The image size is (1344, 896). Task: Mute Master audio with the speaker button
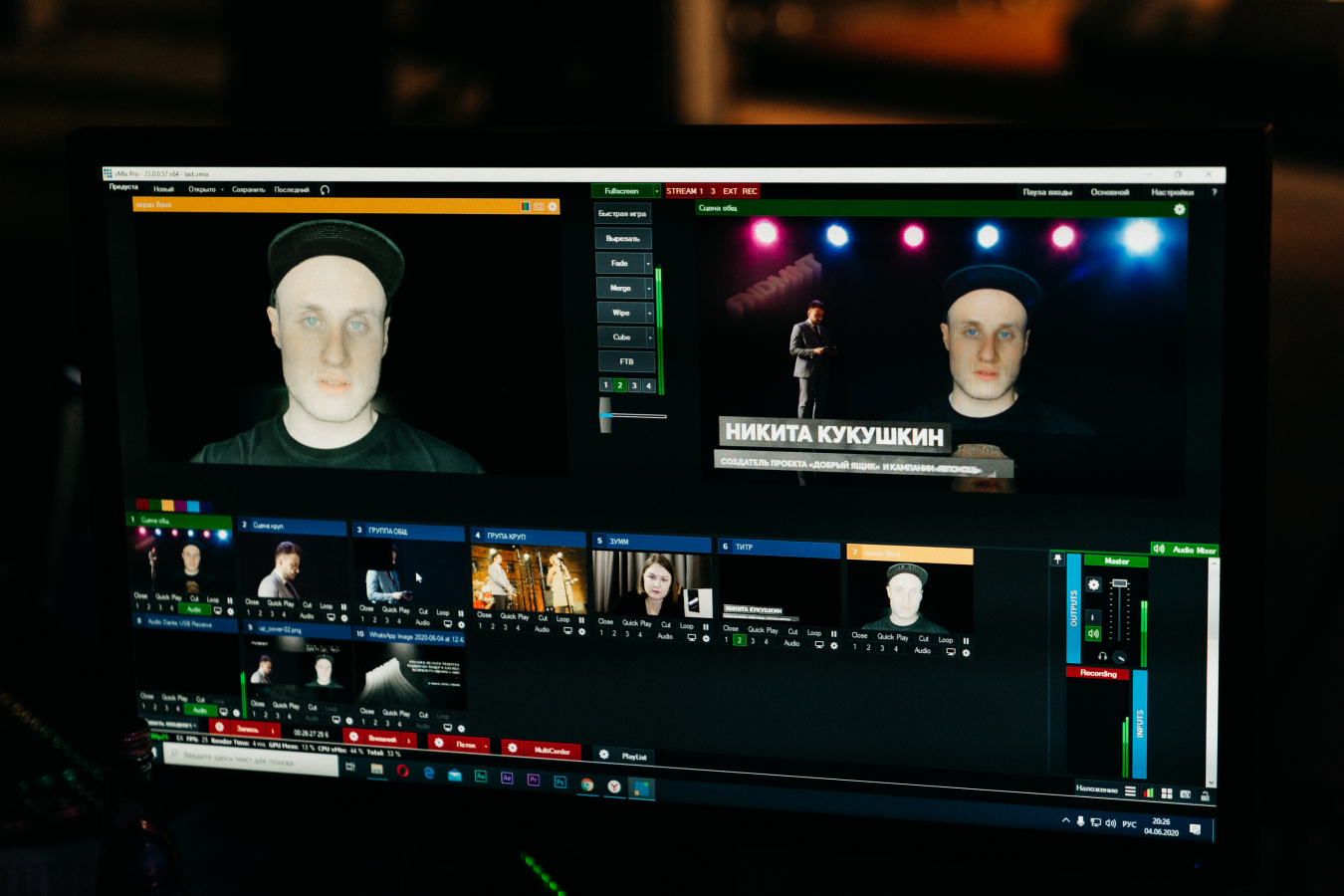pyautogui.click(x=1093, y=634)
